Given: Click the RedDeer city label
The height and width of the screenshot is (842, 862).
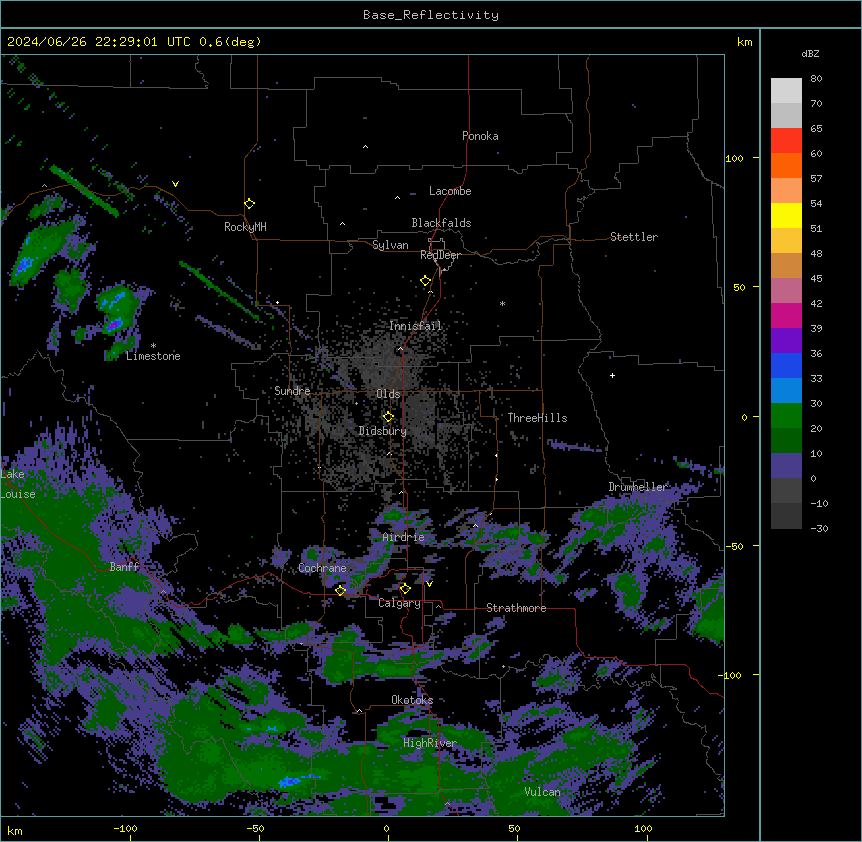Looking at the screenshot, I should [x=440, y=255].
